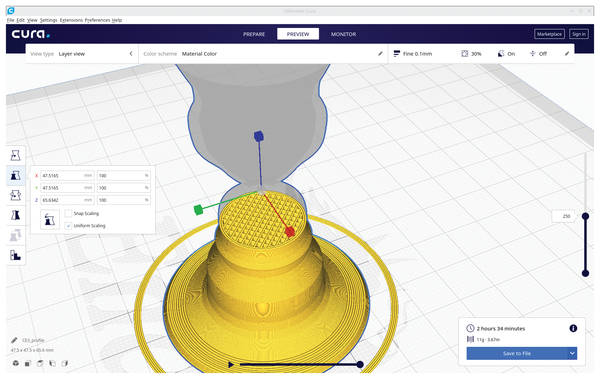This screenshot has height=379, width=600.
Task: Open the Support Blocker tool
Action: (x=15, y=255)
